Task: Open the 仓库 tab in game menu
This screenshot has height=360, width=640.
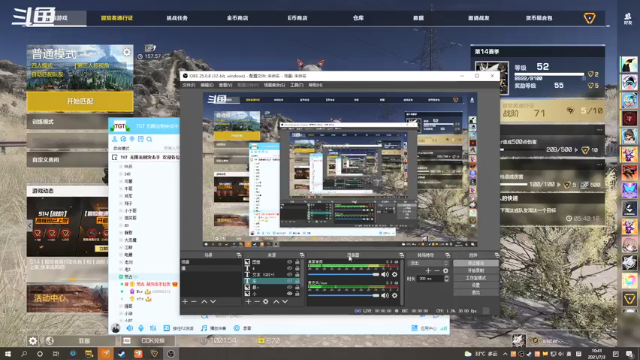Action: [x=358, y=18]
